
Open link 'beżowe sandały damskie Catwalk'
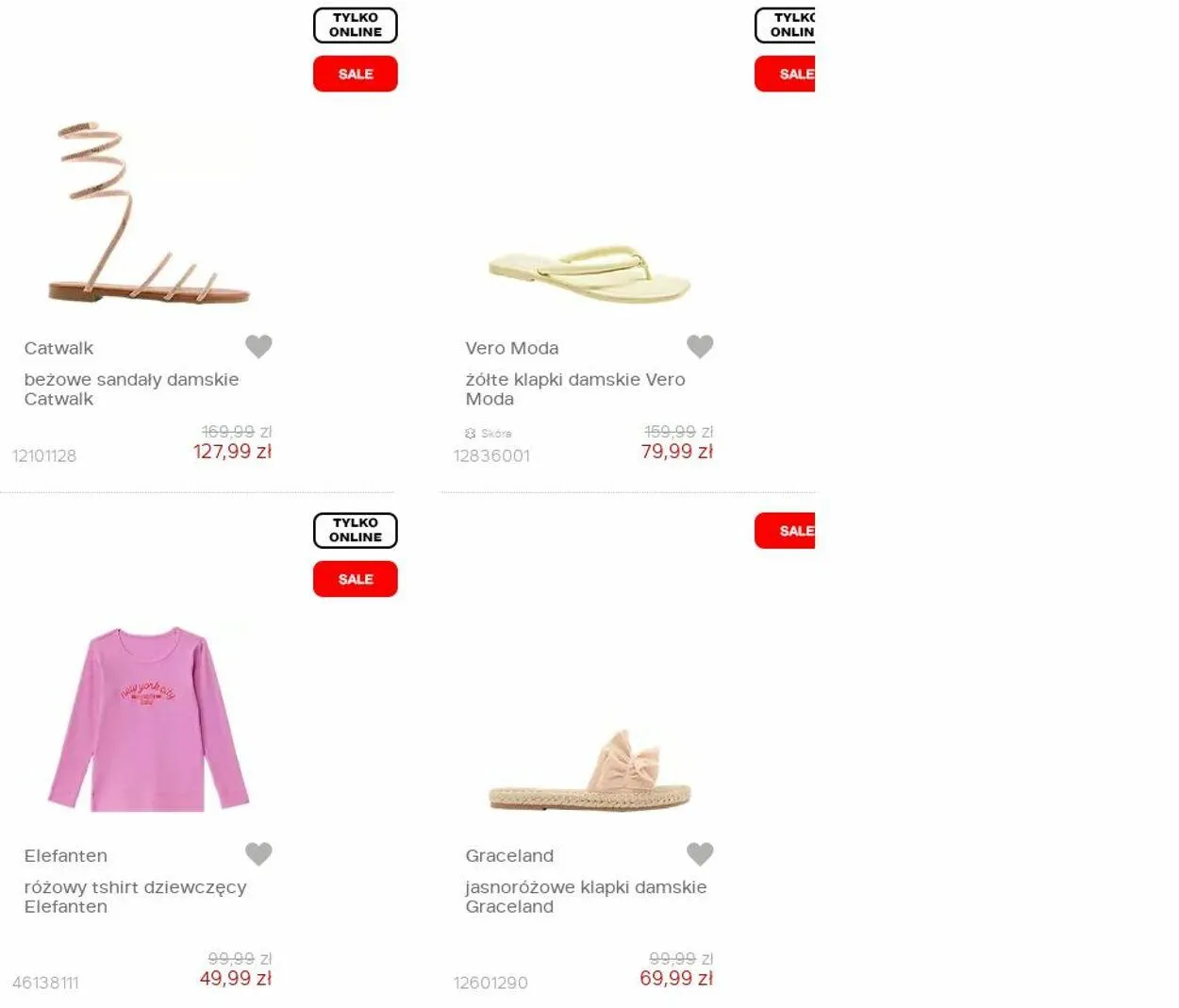click(x=131, y=388)
